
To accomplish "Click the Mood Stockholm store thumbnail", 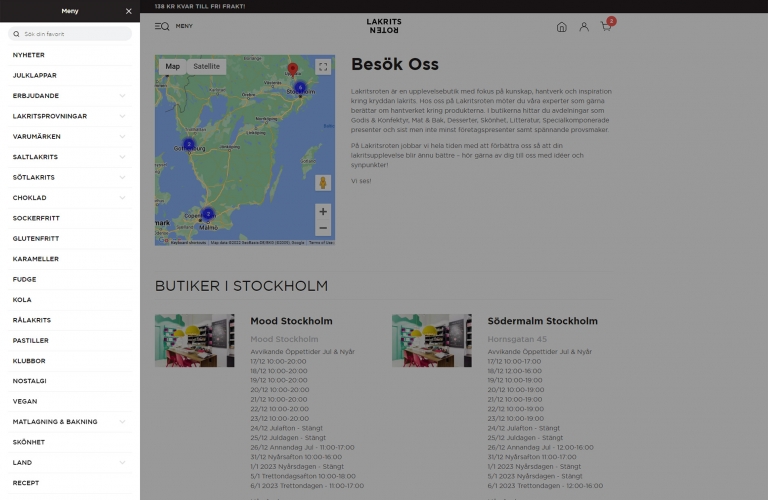I will click(194, 340).
